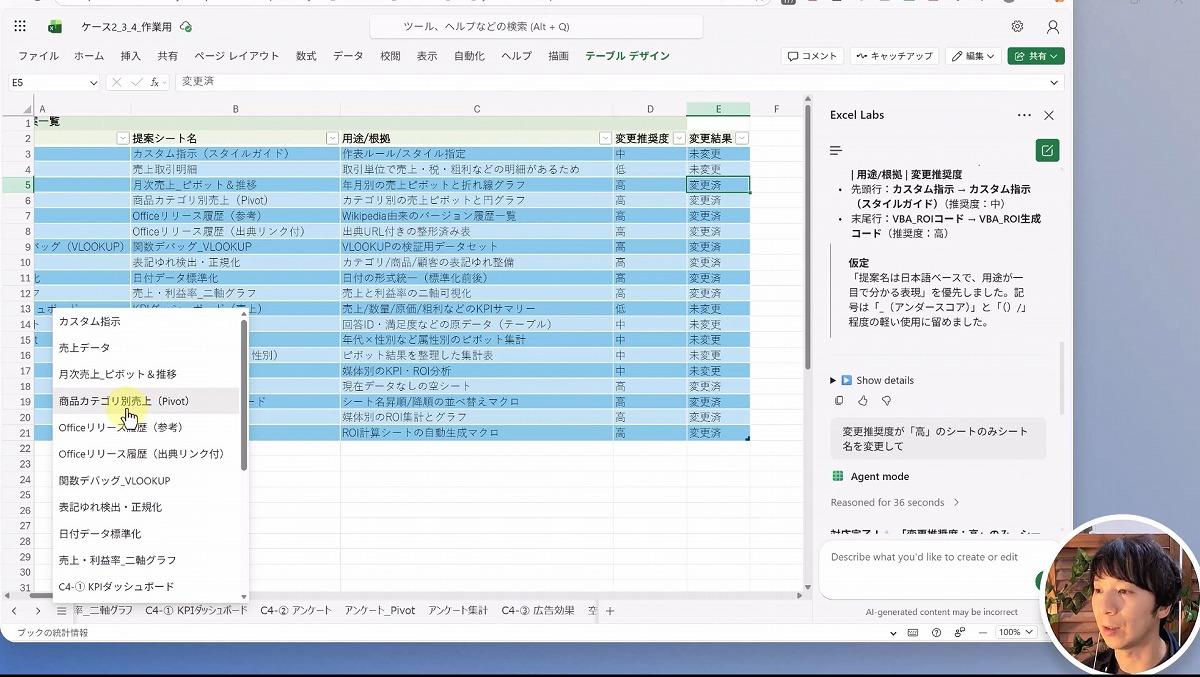Copy the Excel Labs response
The height and width of the screenshot is (677, 1200).
coord(839,401)
